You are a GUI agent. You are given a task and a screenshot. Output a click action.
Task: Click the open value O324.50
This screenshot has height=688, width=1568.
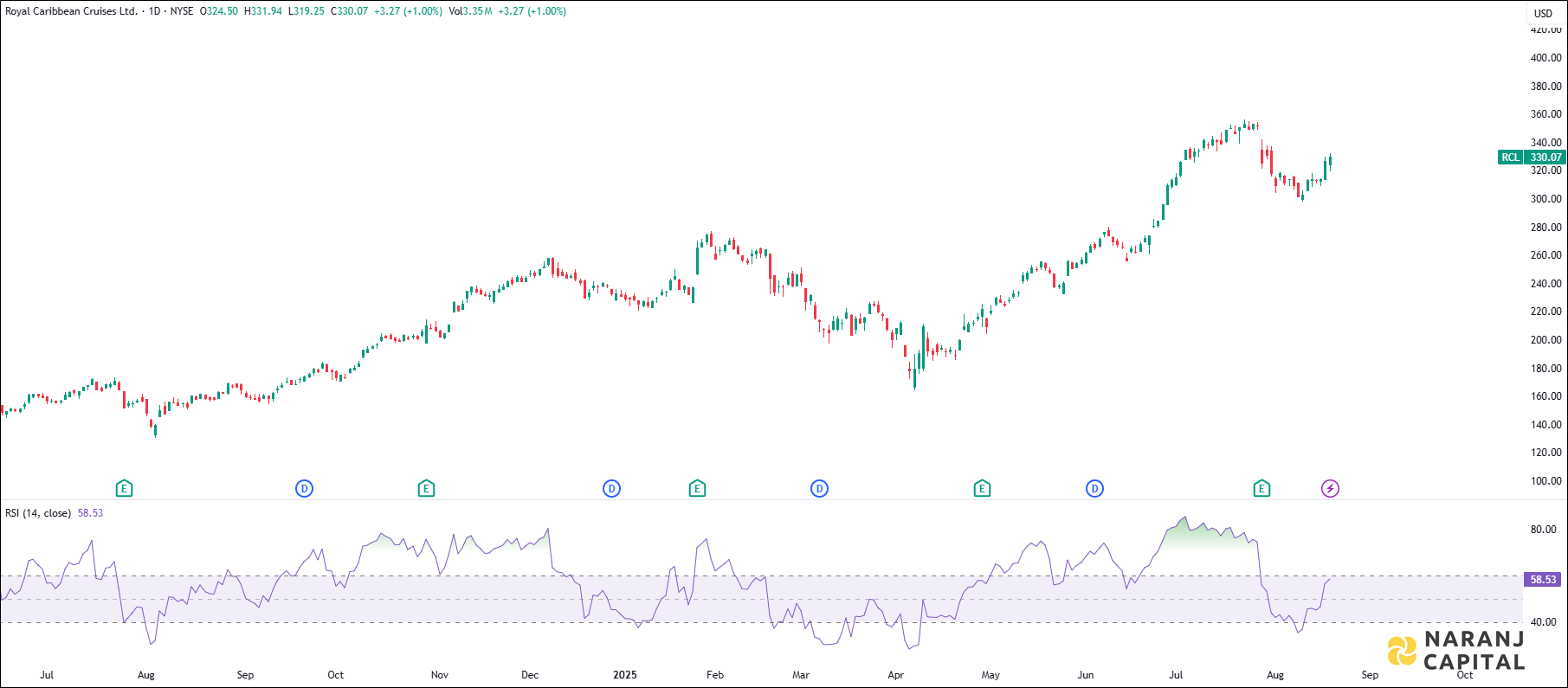pos(219,11)
